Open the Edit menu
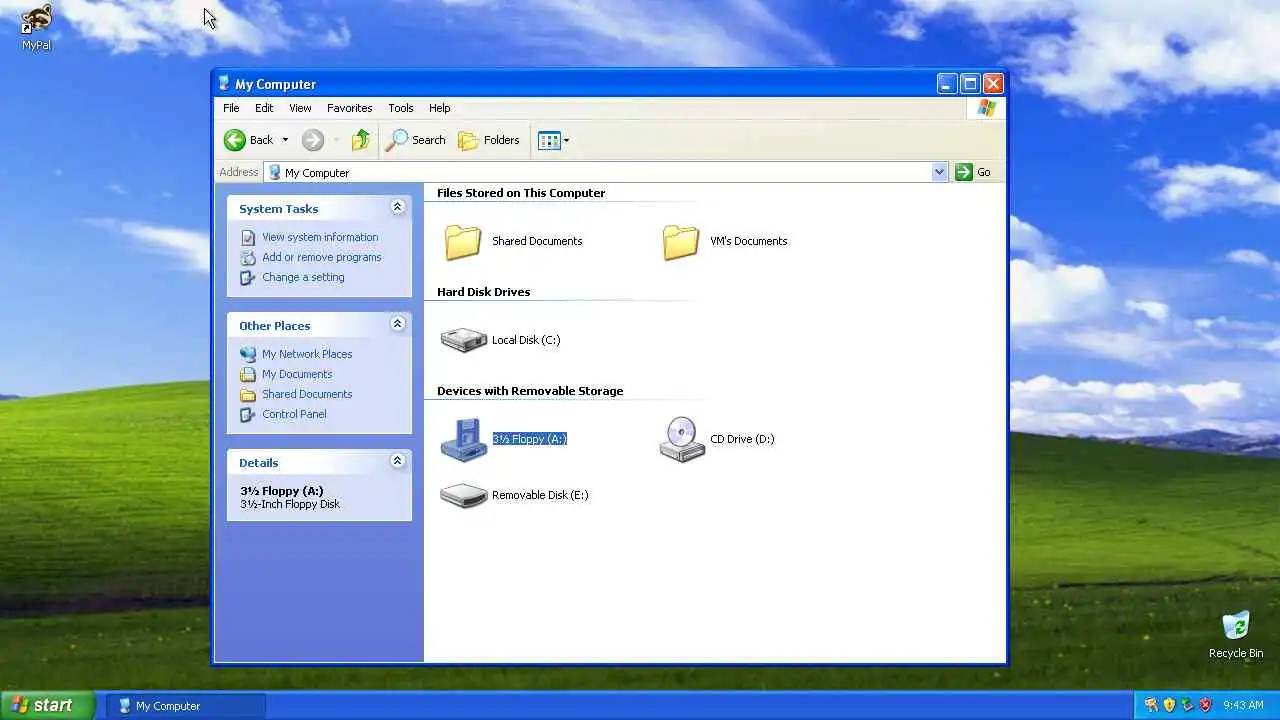 [x=264, y=108]
